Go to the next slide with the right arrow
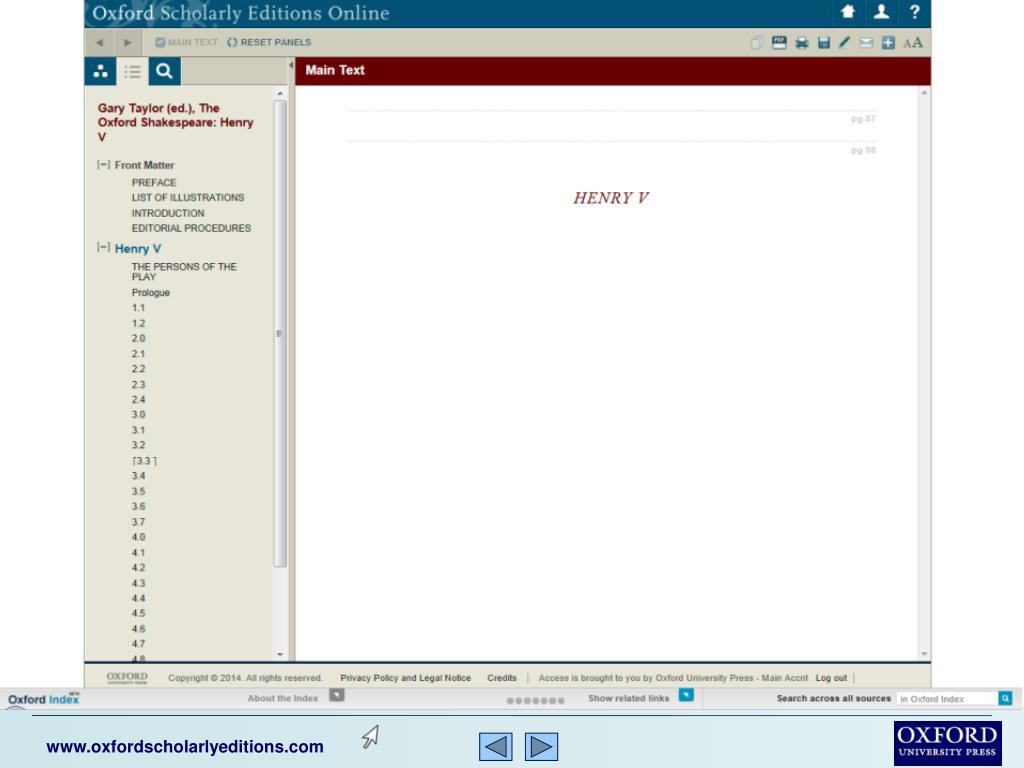 [541, 746]
